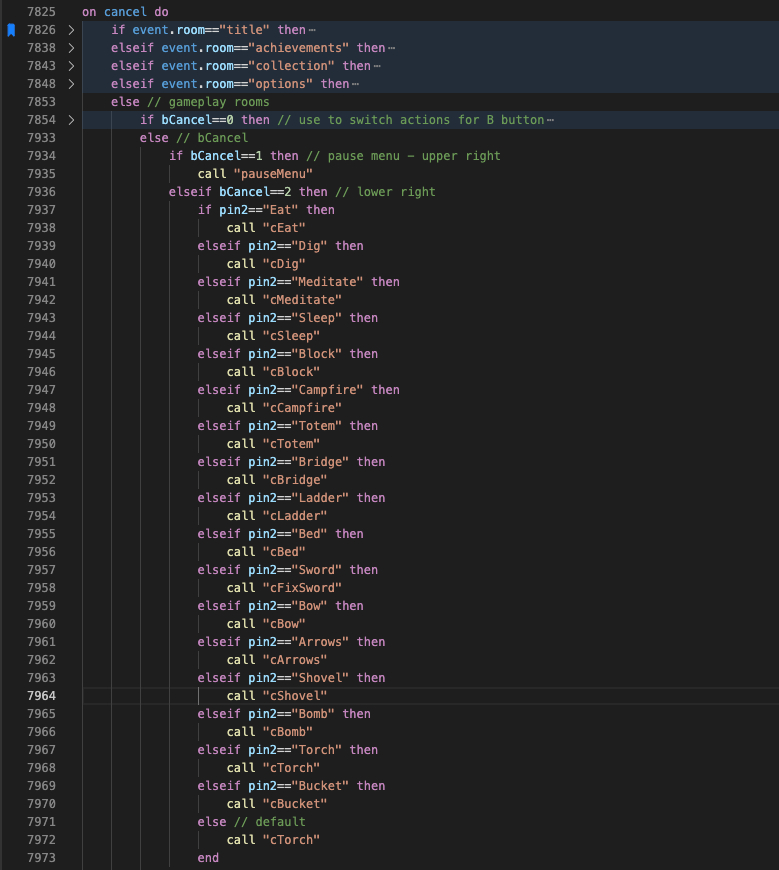The image size is (779, 870).
Task: Click line number 7973 in the gutter
Action: pyautogui.click(x=41, y=858)
